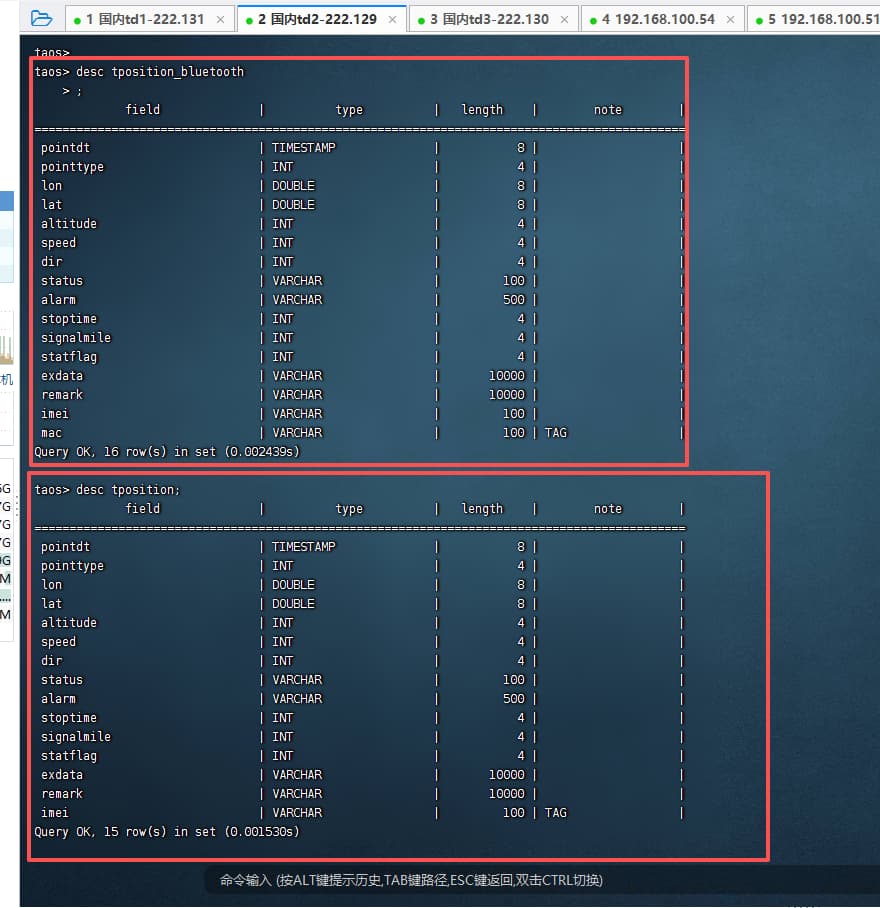Click TAG note in the mac row

pyautogui.click(x=555, y=433)
